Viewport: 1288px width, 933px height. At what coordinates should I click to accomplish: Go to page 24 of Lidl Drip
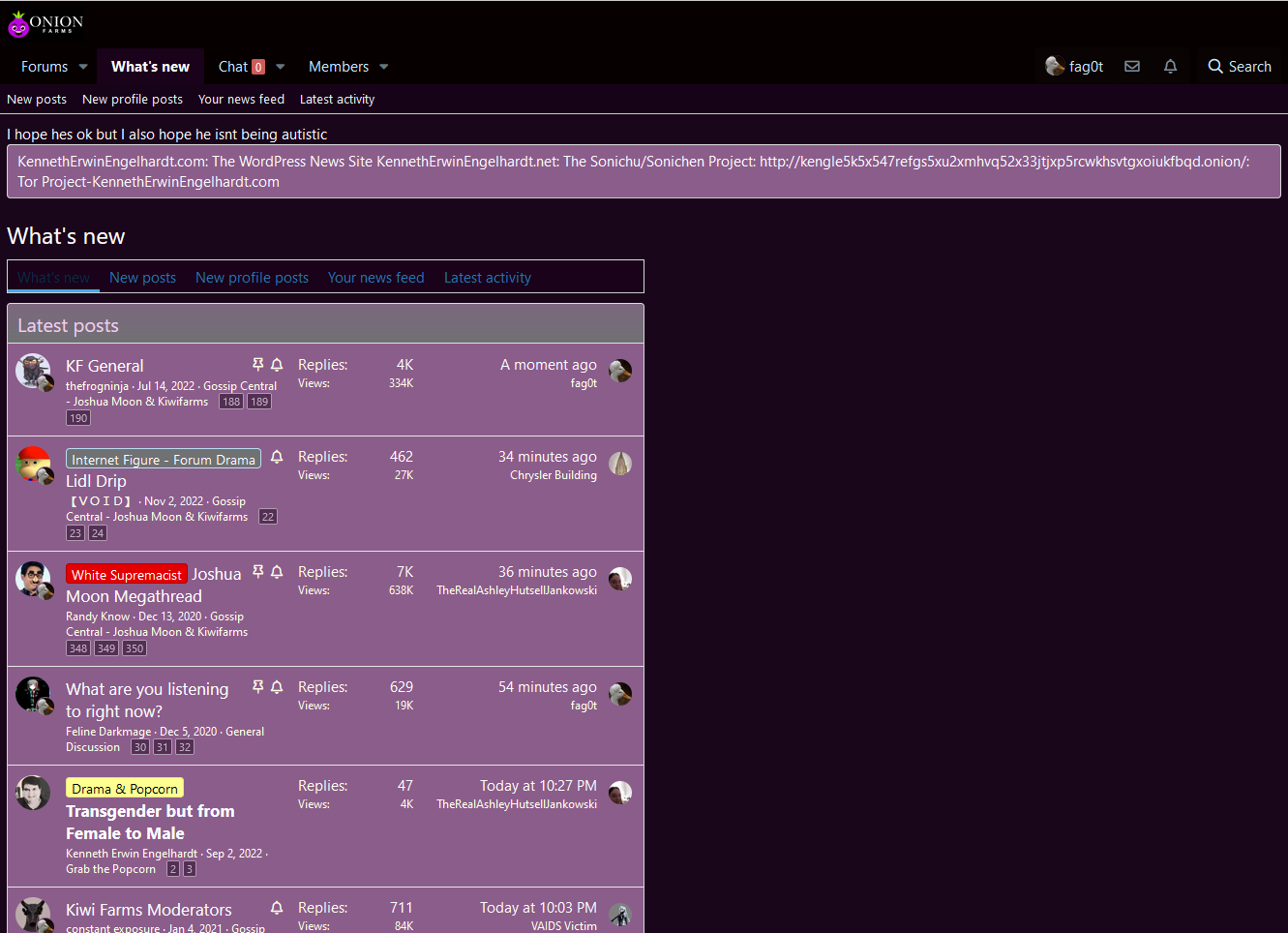click(x=98, y=533)
